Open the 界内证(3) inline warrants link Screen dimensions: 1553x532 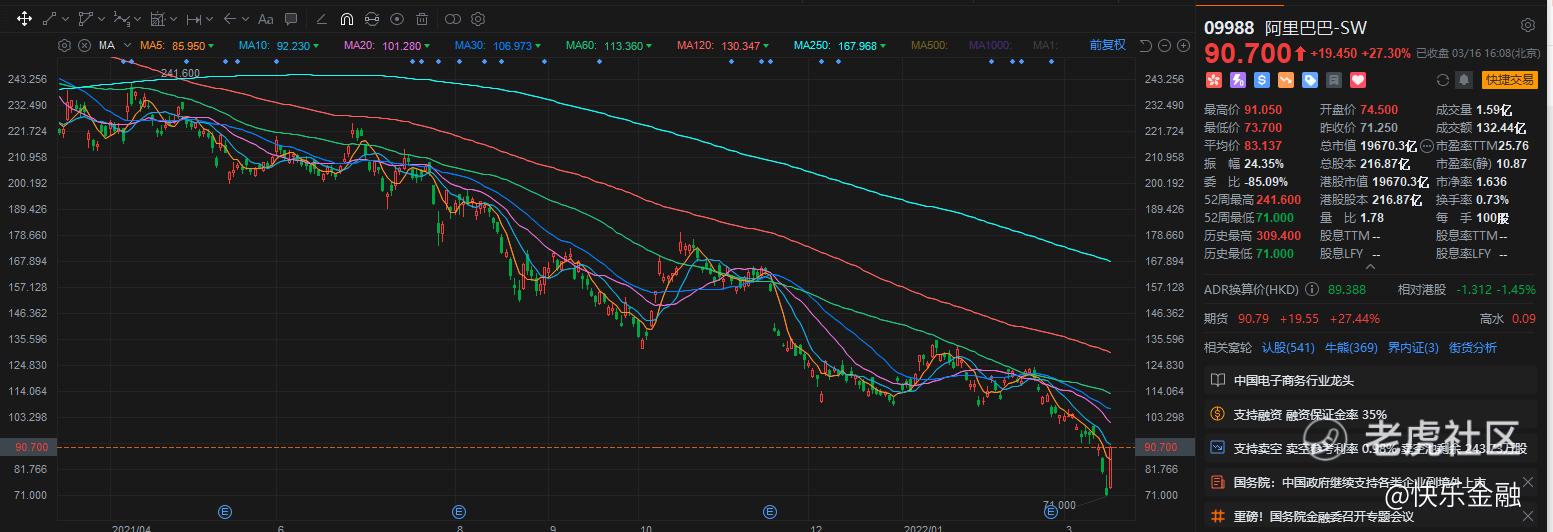[x=1413, y=348]
